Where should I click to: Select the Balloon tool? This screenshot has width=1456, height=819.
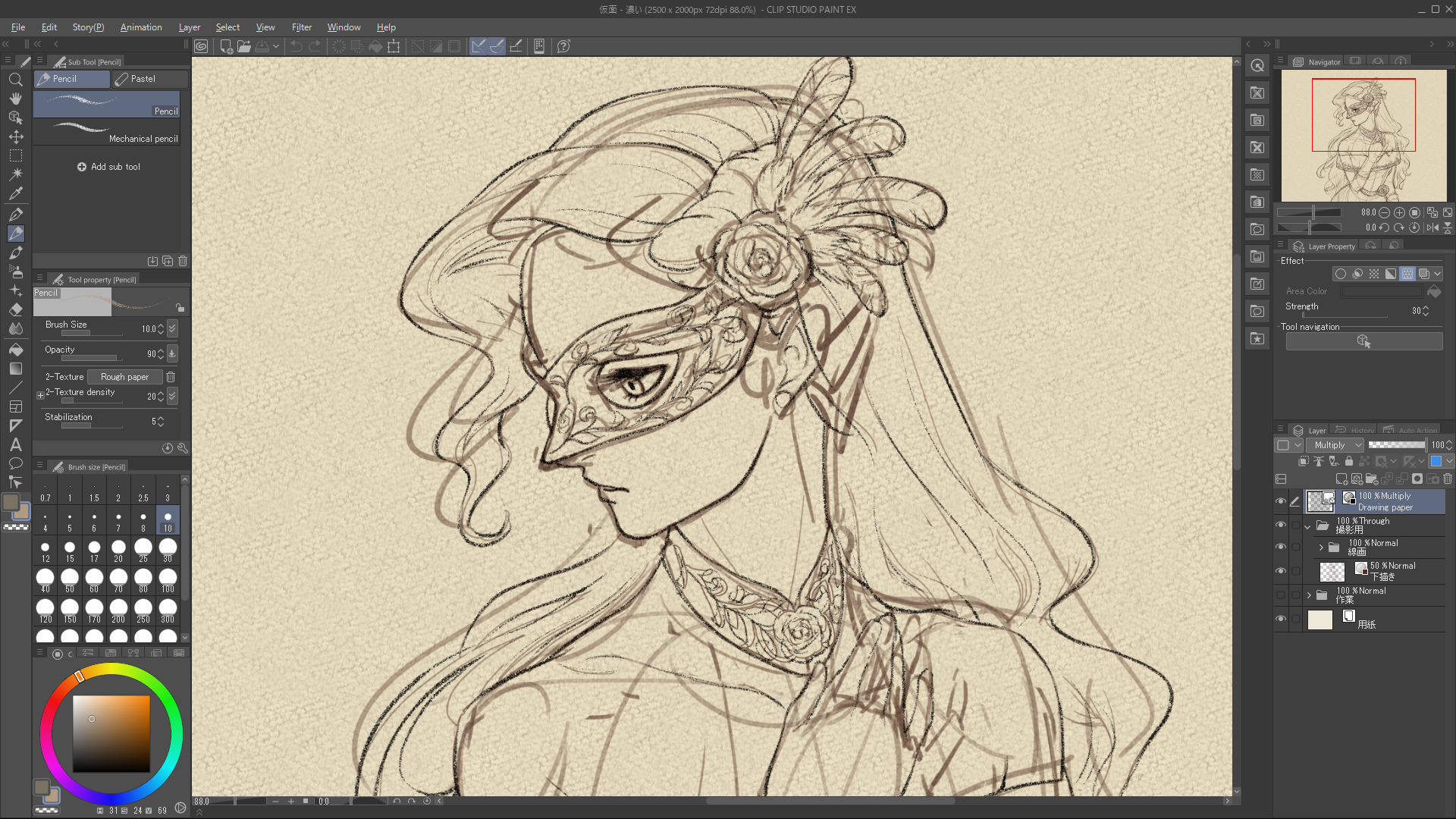point(15,463)
